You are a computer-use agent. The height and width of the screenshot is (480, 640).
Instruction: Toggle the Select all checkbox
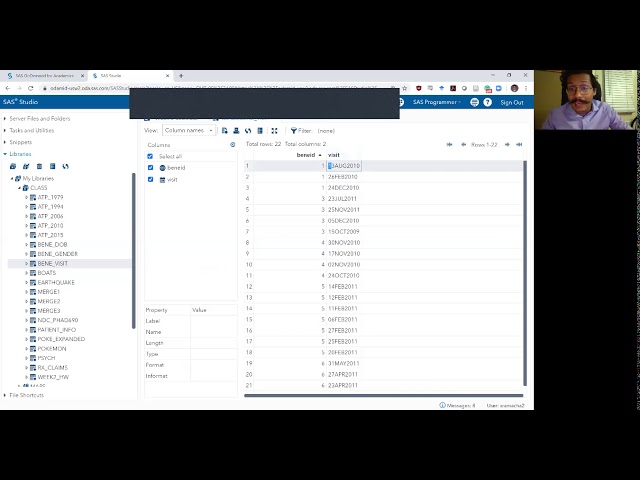pos(150,156)
